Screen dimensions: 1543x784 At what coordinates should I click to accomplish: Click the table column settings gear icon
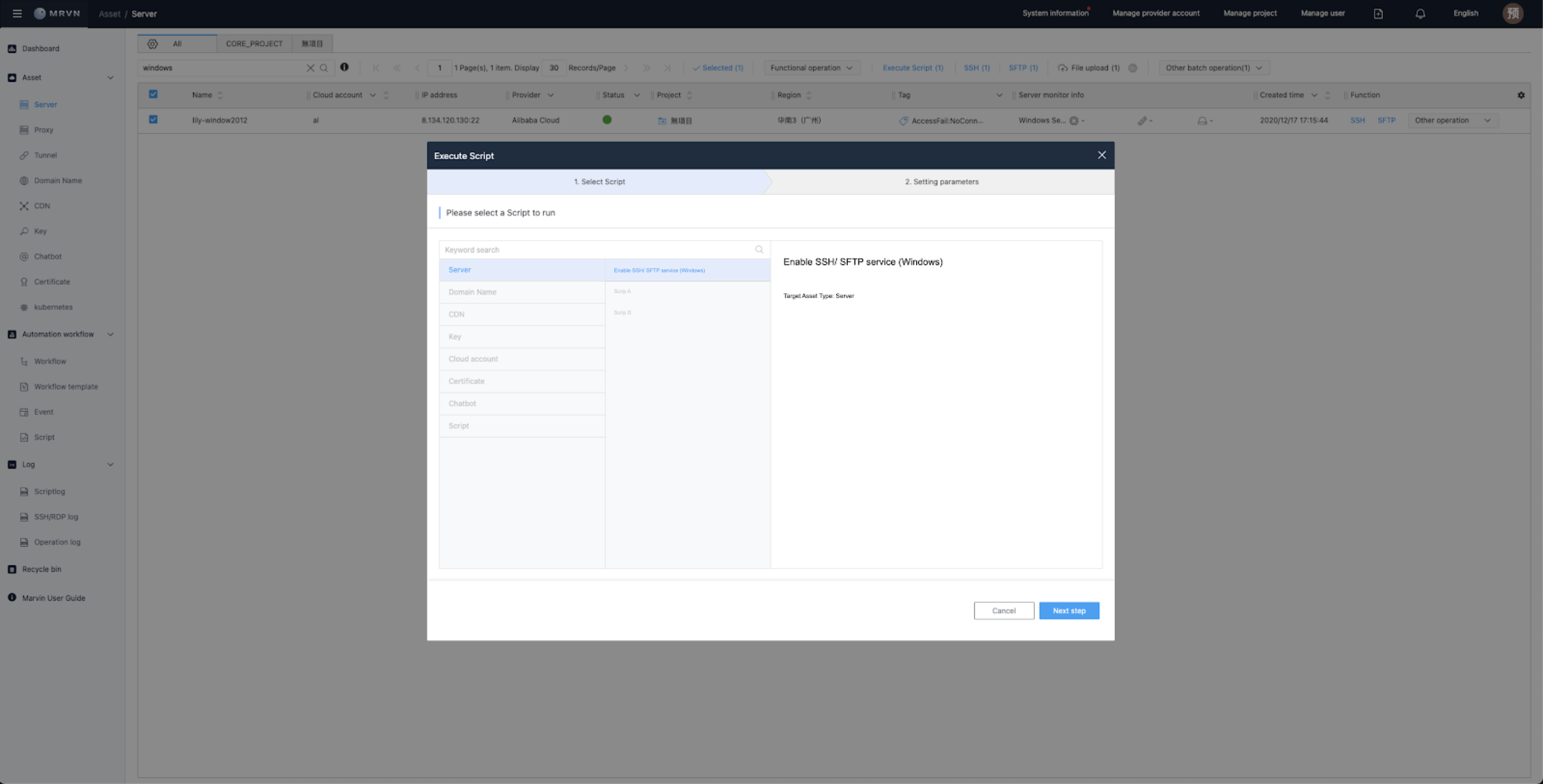click(x=1520, y=95)
